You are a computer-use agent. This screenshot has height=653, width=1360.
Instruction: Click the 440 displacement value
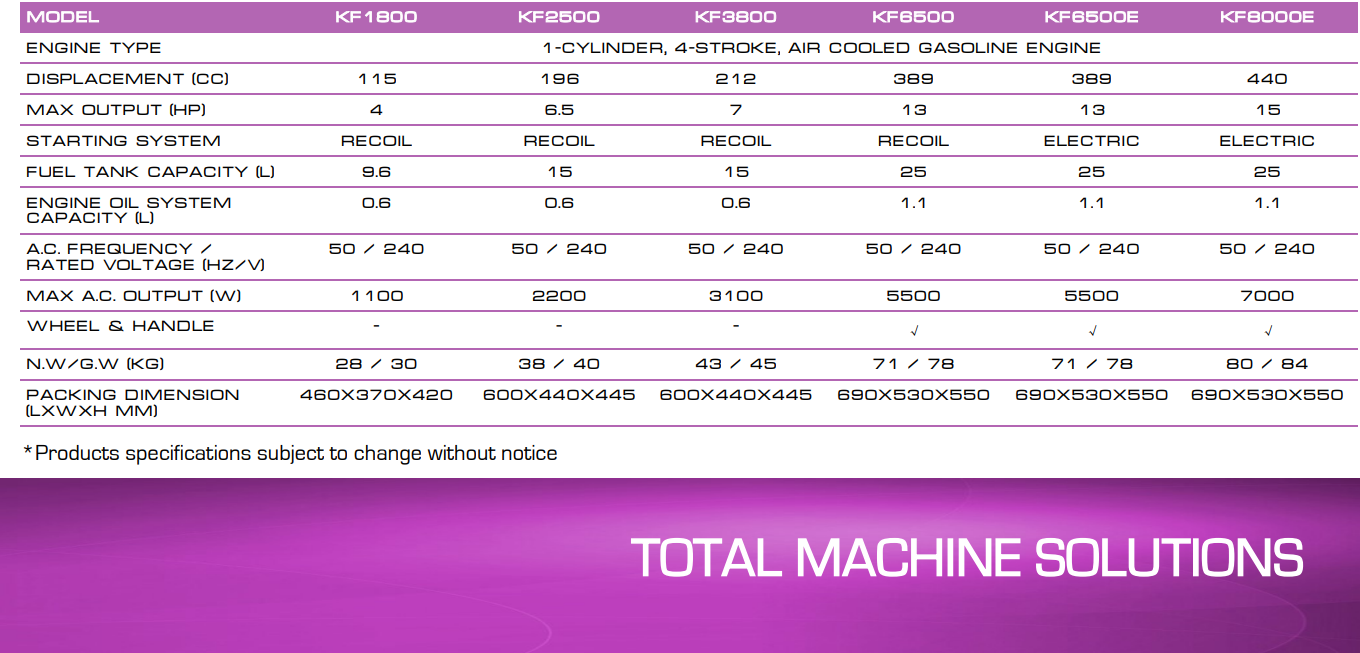click(1267, 79)
